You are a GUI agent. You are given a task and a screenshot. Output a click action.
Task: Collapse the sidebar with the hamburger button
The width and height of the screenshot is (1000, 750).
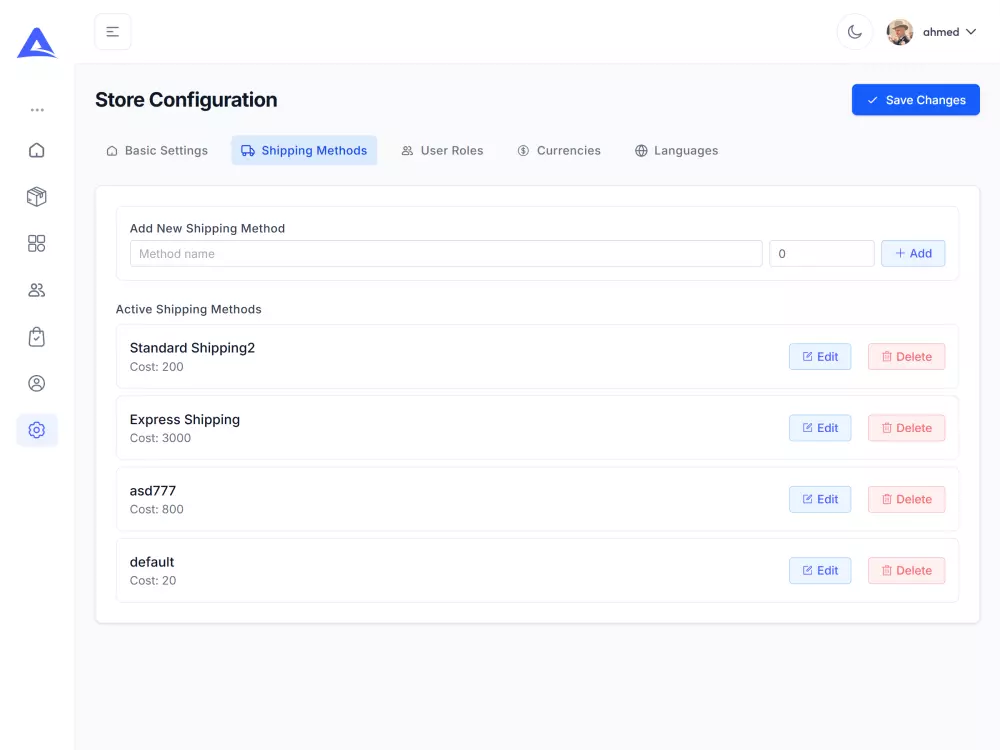[x=113, y=32]
